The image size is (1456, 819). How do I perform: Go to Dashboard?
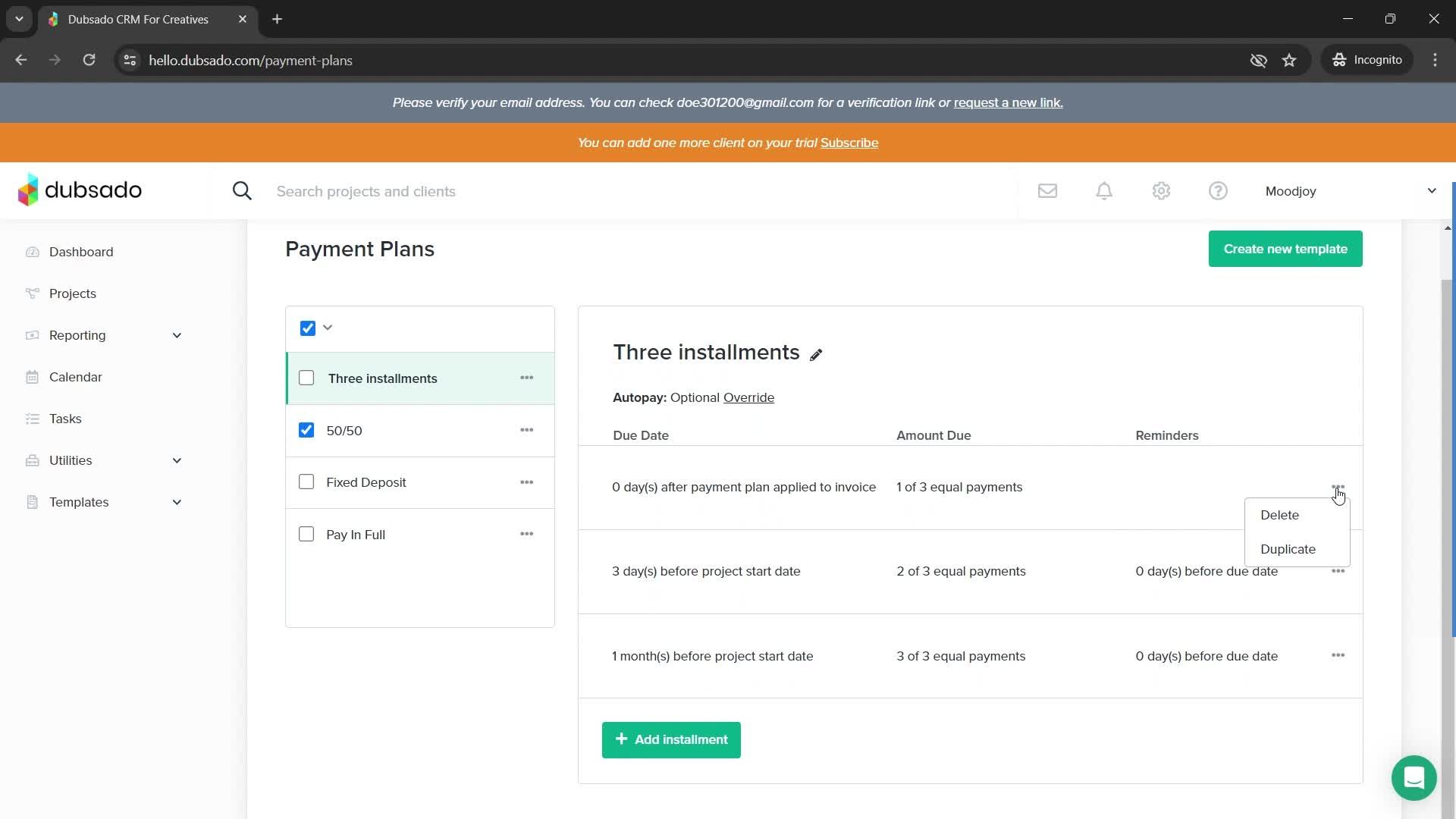point(81,252)
